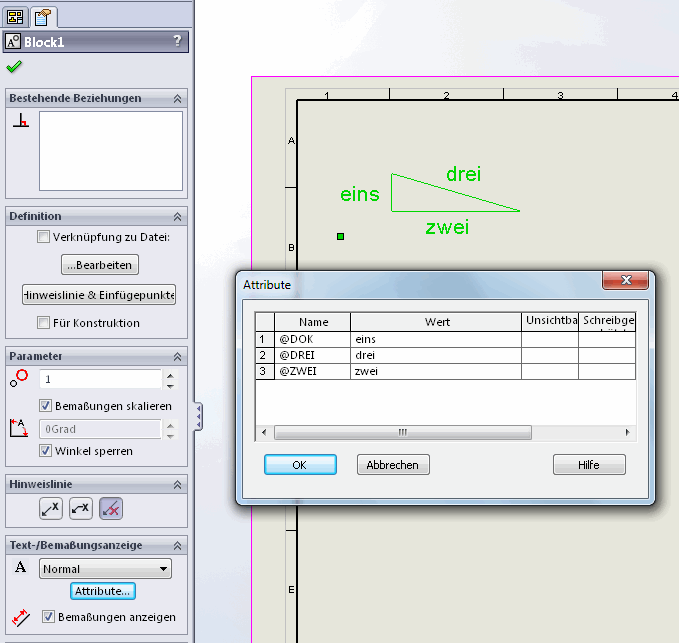
Task: Increase scale value with up arrow
Action: (171, 375)
